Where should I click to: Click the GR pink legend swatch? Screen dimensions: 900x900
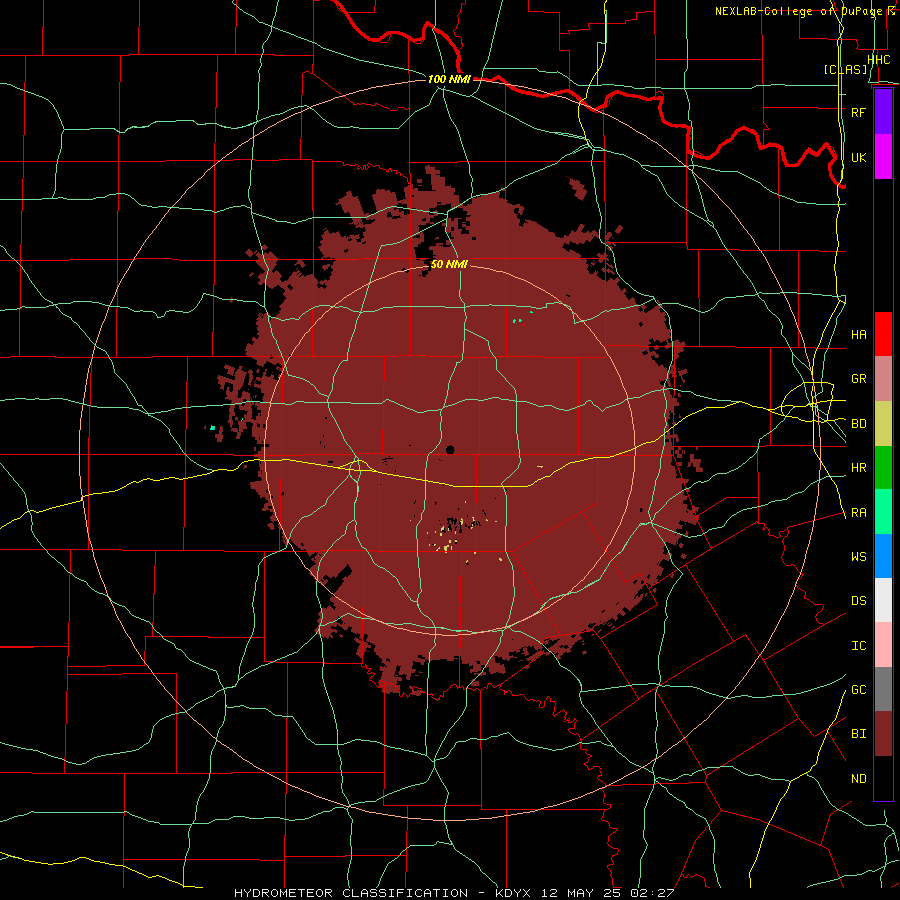click(x=883, y=378)
